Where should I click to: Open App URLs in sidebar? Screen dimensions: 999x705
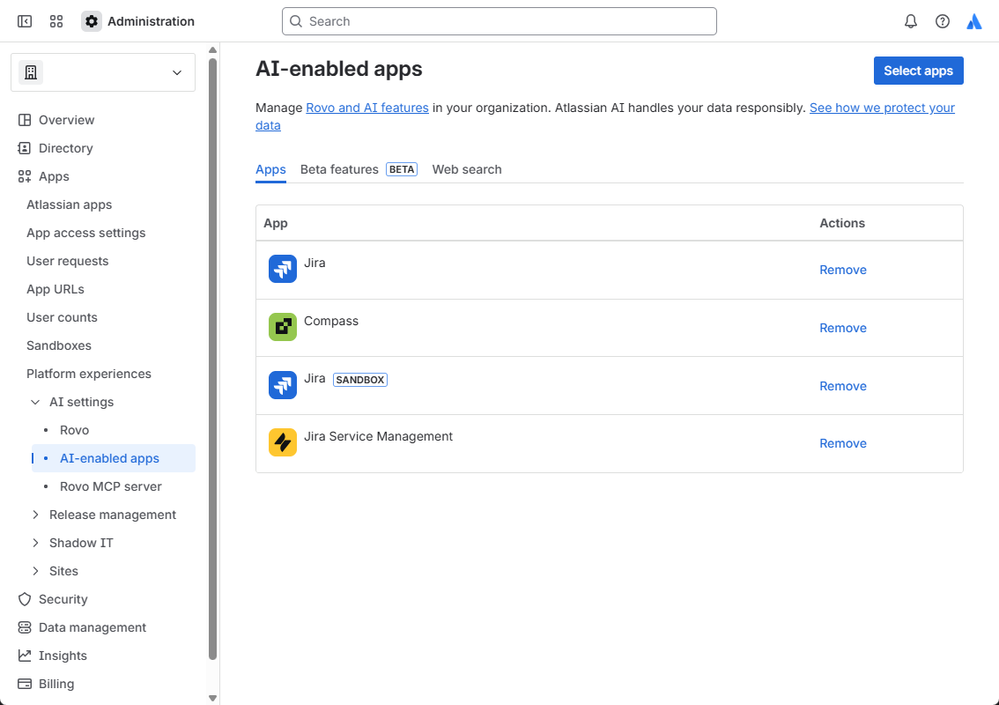coord(55,289)
